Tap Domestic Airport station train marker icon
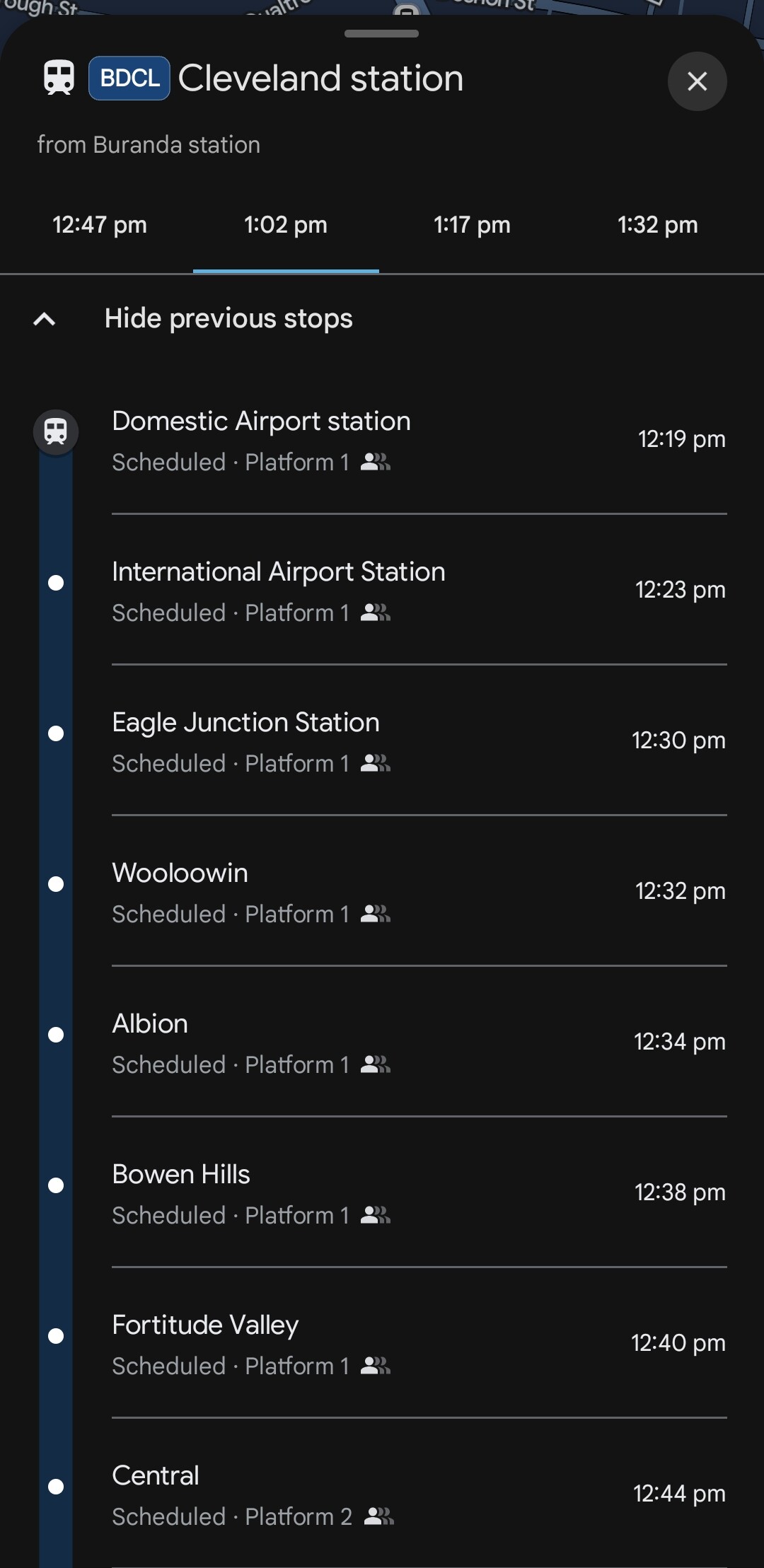 [x=56, y=431]
